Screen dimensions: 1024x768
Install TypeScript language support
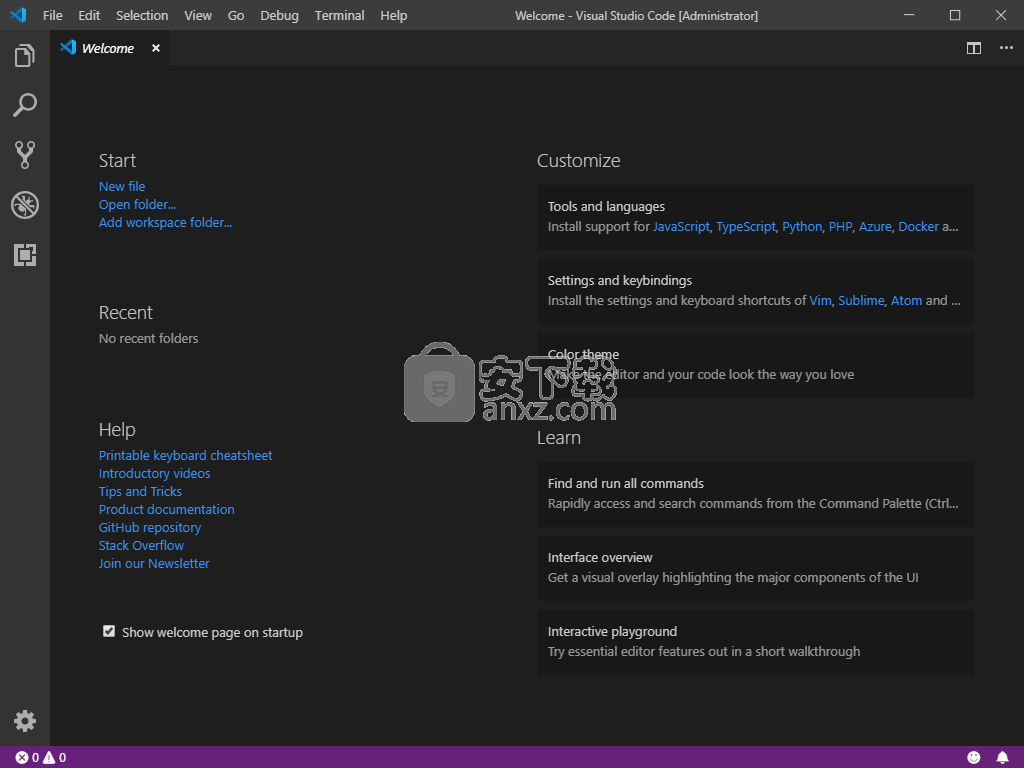746,227
